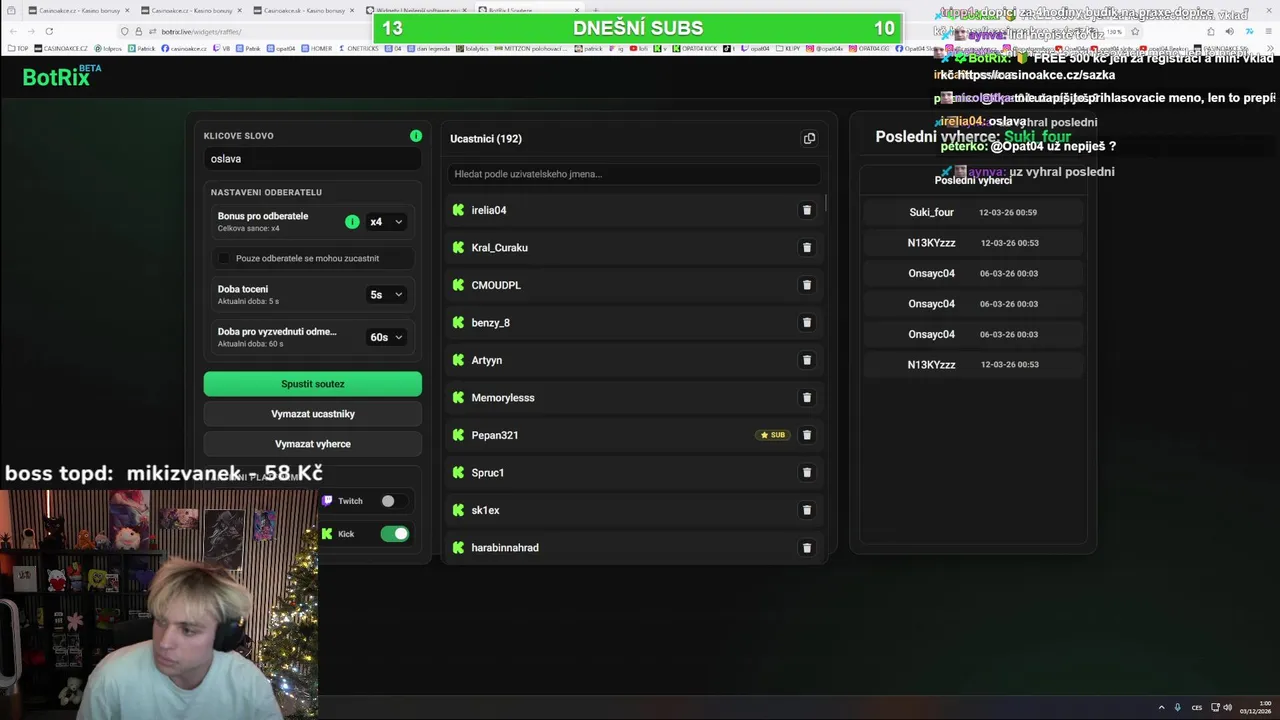The height and width of the screenshot is (720, 1280).
Task: Click the Spustit soutez button
Action: coord(313,384)
